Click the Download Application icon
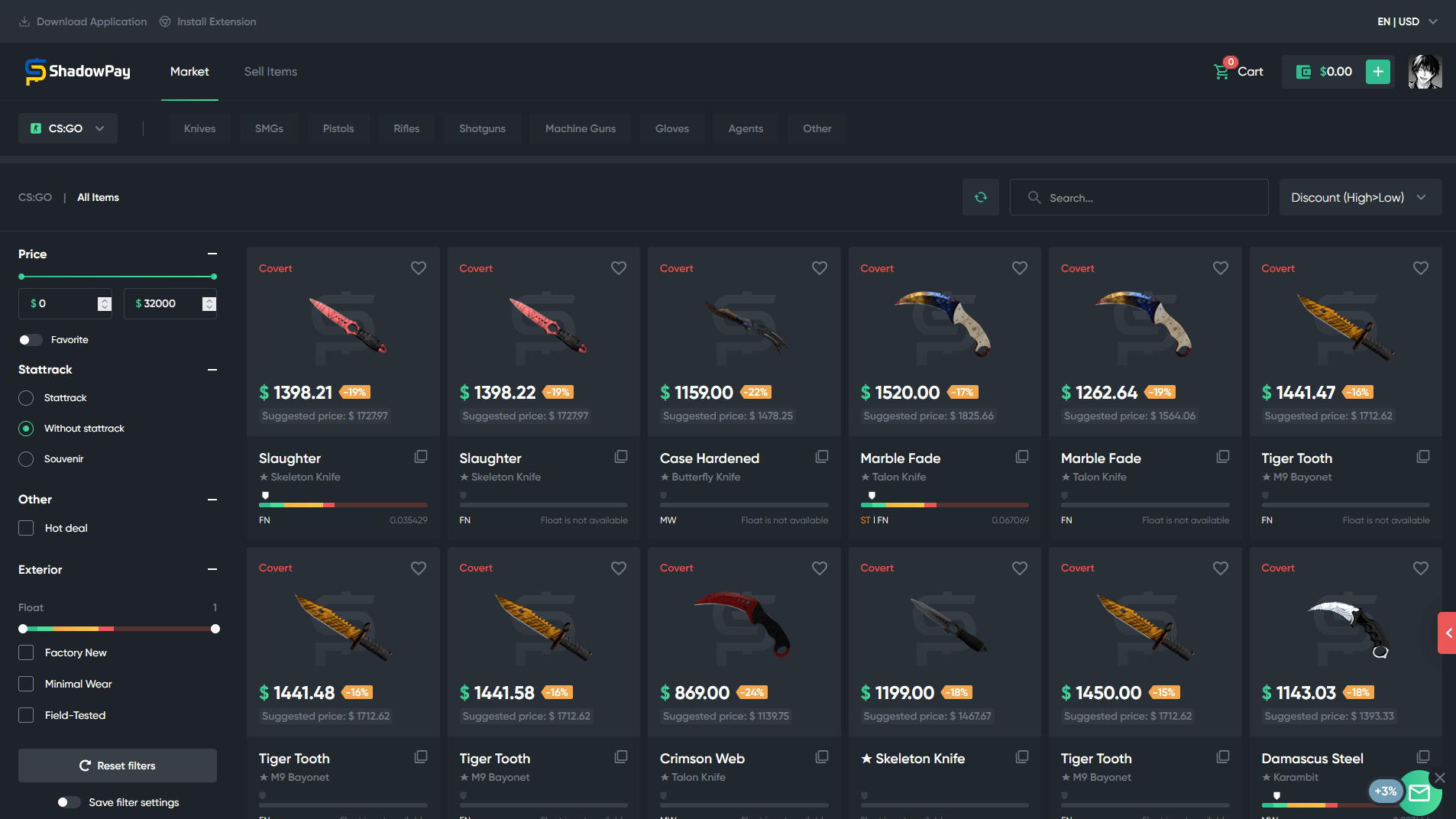Screen dimensions: 1456x819 25,21
